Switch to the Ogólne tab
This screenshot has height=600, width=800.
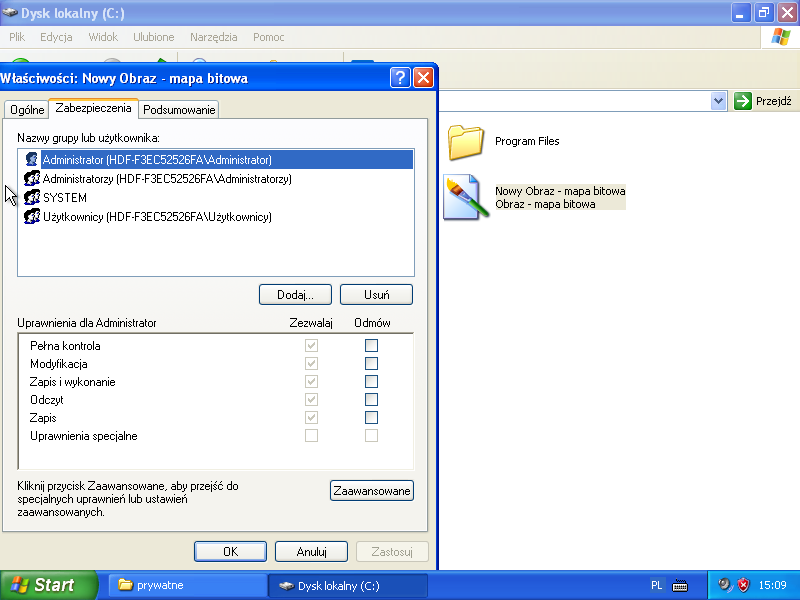[x=27, y=110]
